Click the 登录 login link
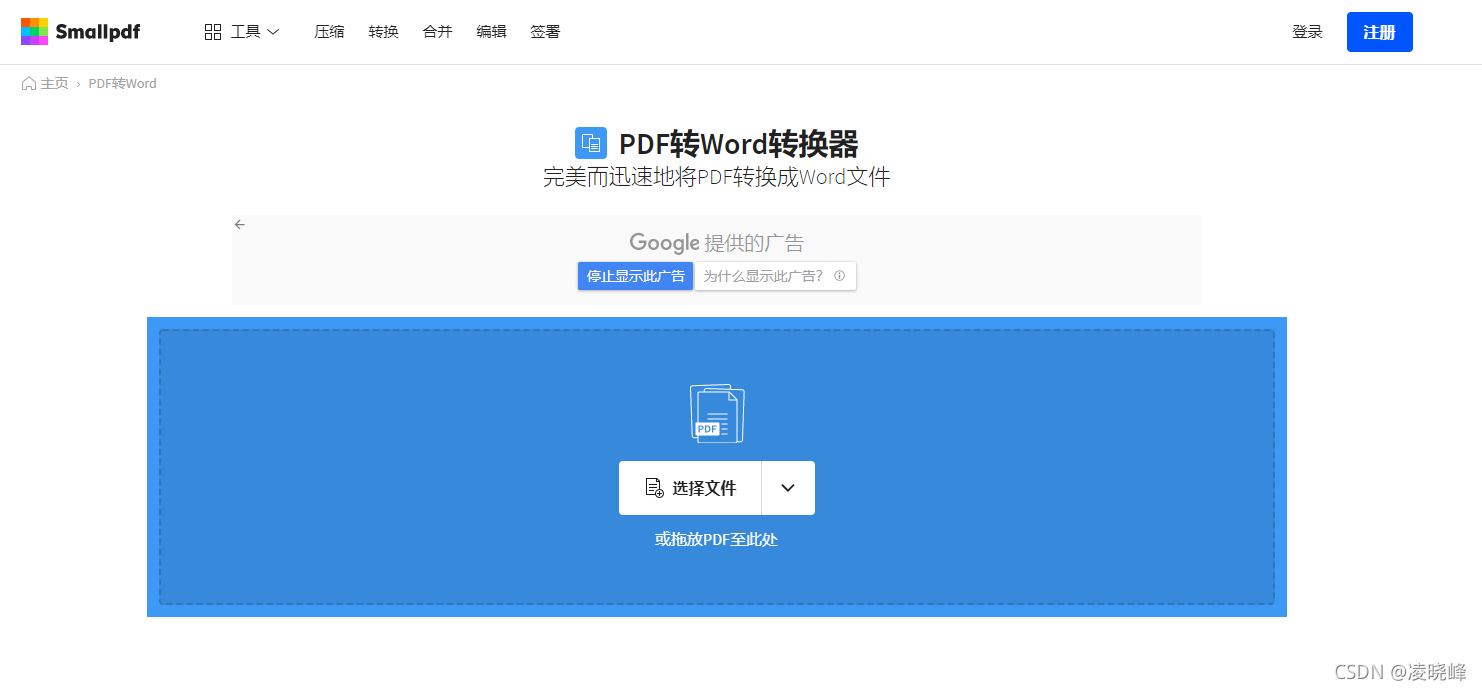 [1307, 32]
